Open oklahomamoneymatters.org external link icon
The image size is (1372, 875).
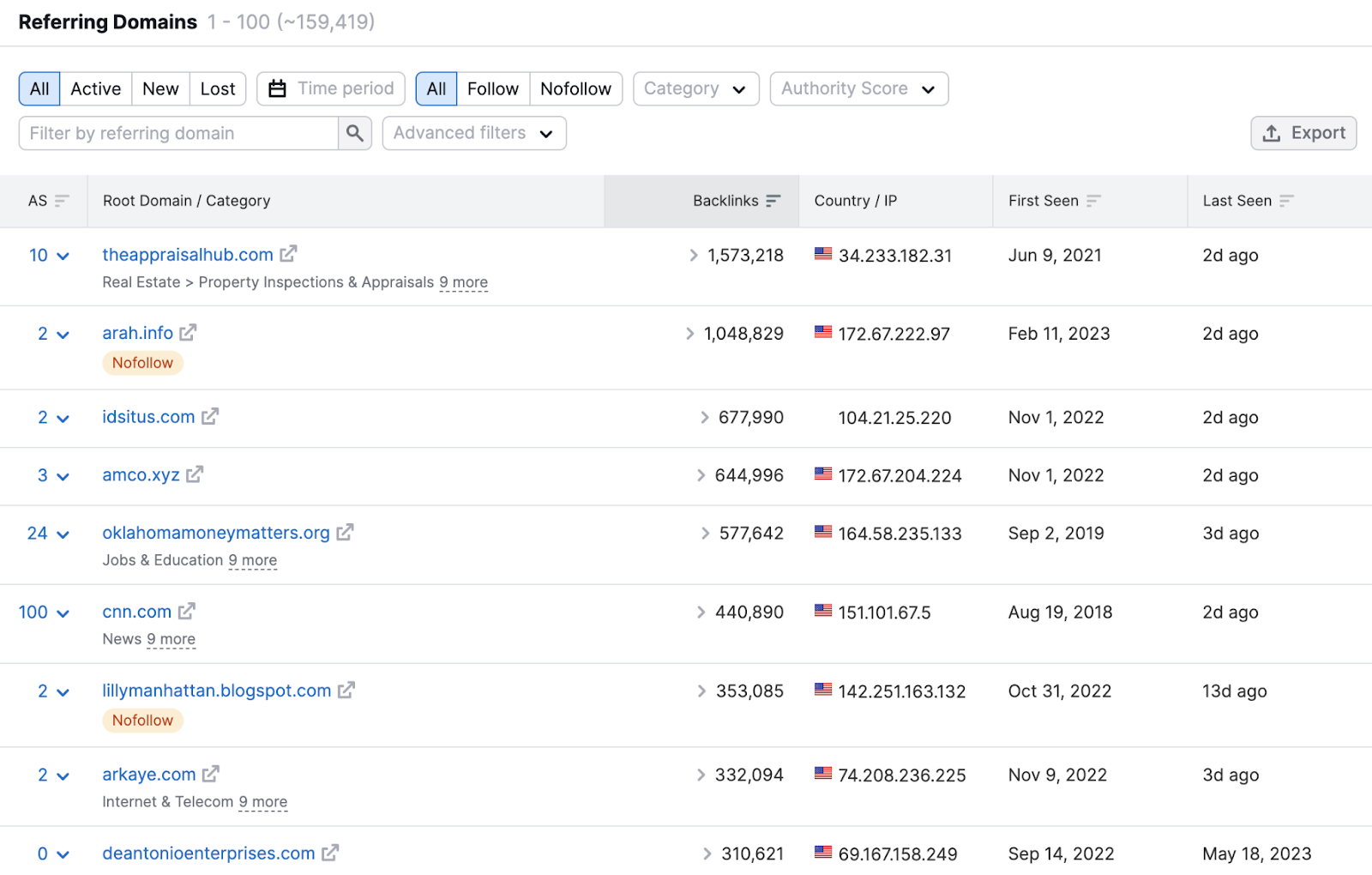(x=345, y=532)
